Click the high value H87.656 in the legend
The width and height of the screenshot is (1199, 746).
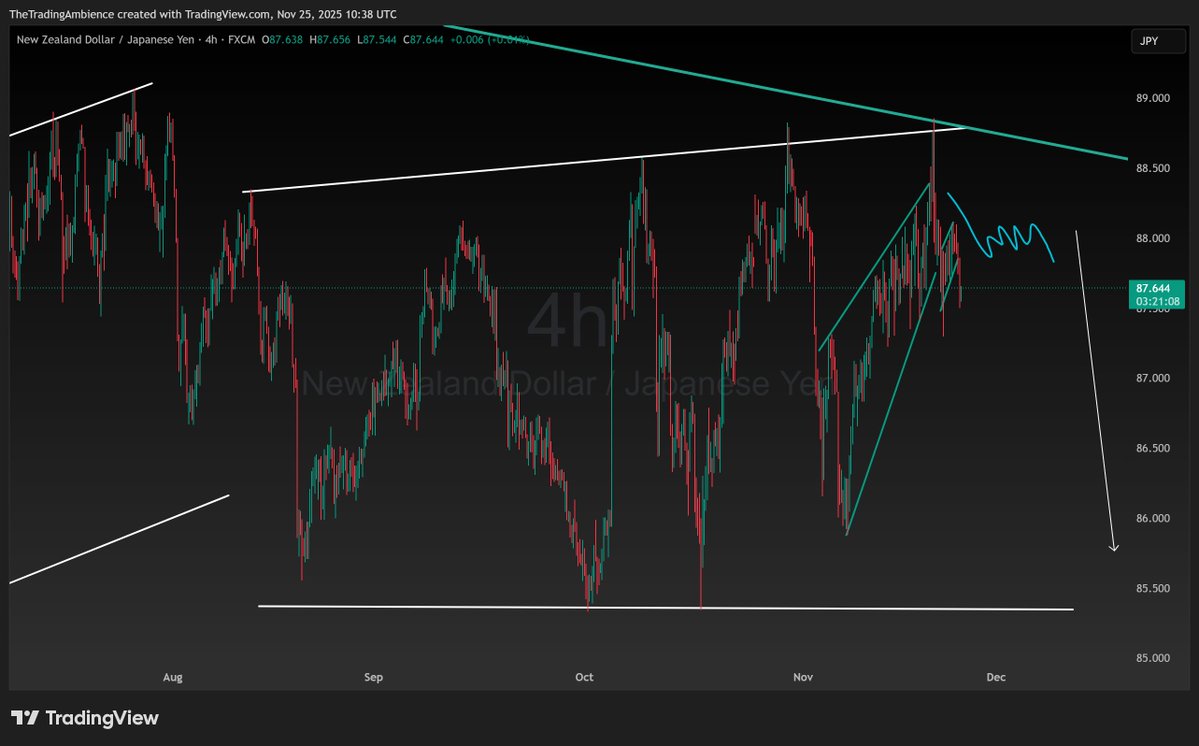coord(331,41)
